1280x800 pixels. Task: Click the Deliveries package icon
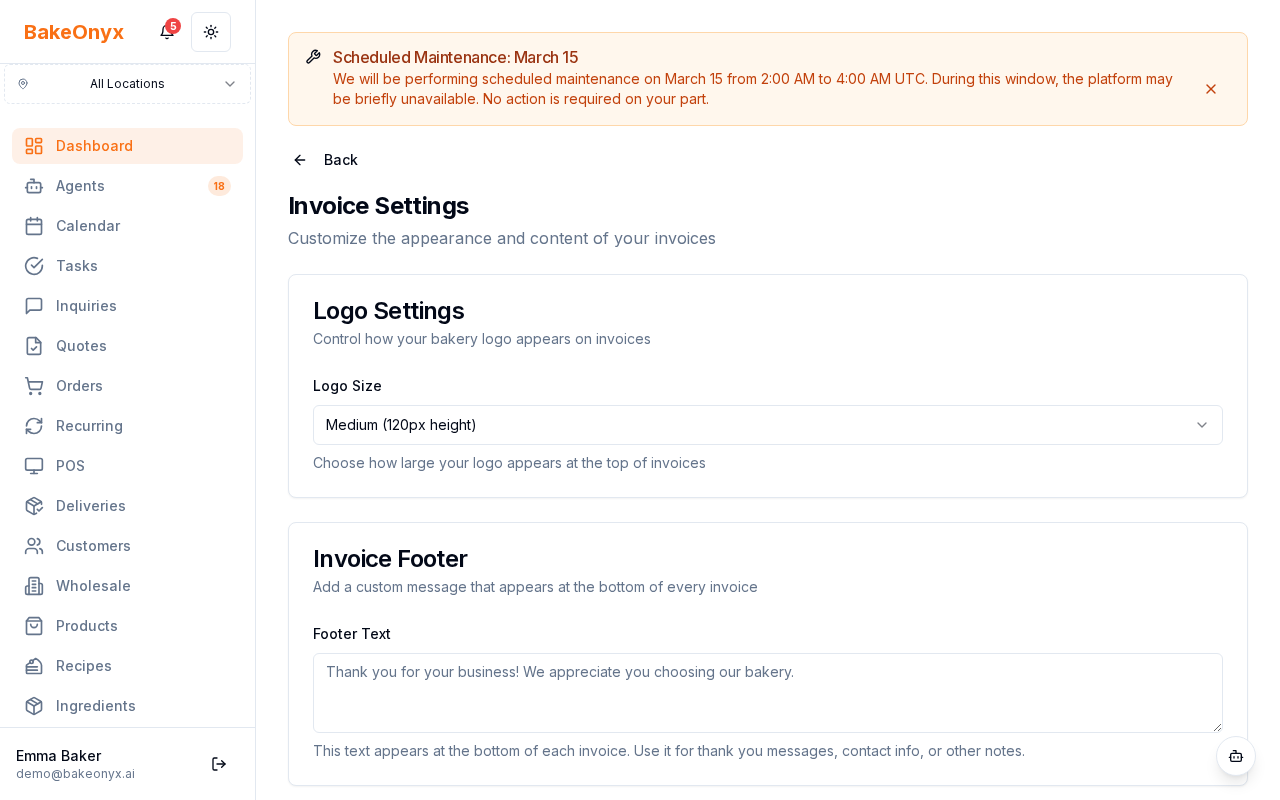point(34,506)
